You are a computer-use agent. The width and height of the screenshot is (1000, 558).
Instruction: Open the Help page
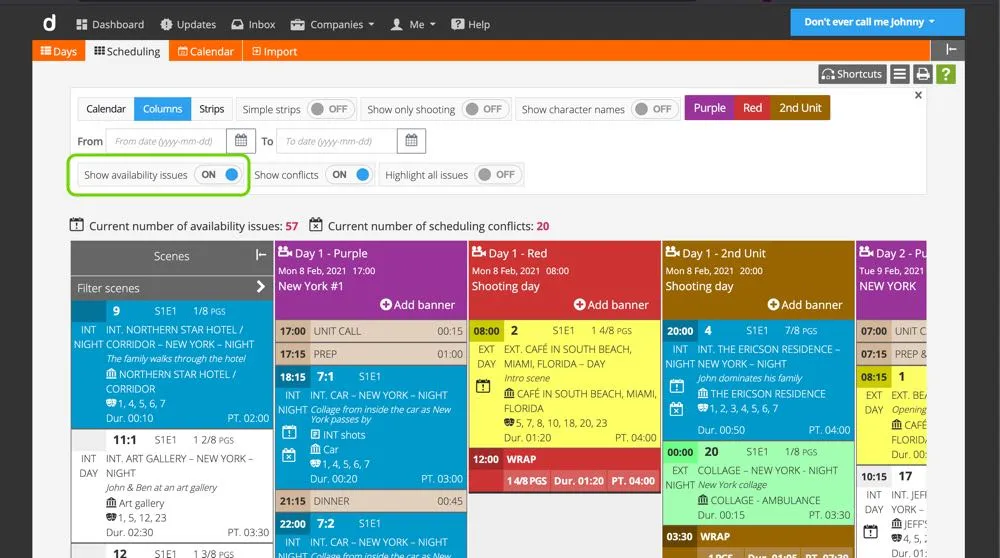pos(471,24)
